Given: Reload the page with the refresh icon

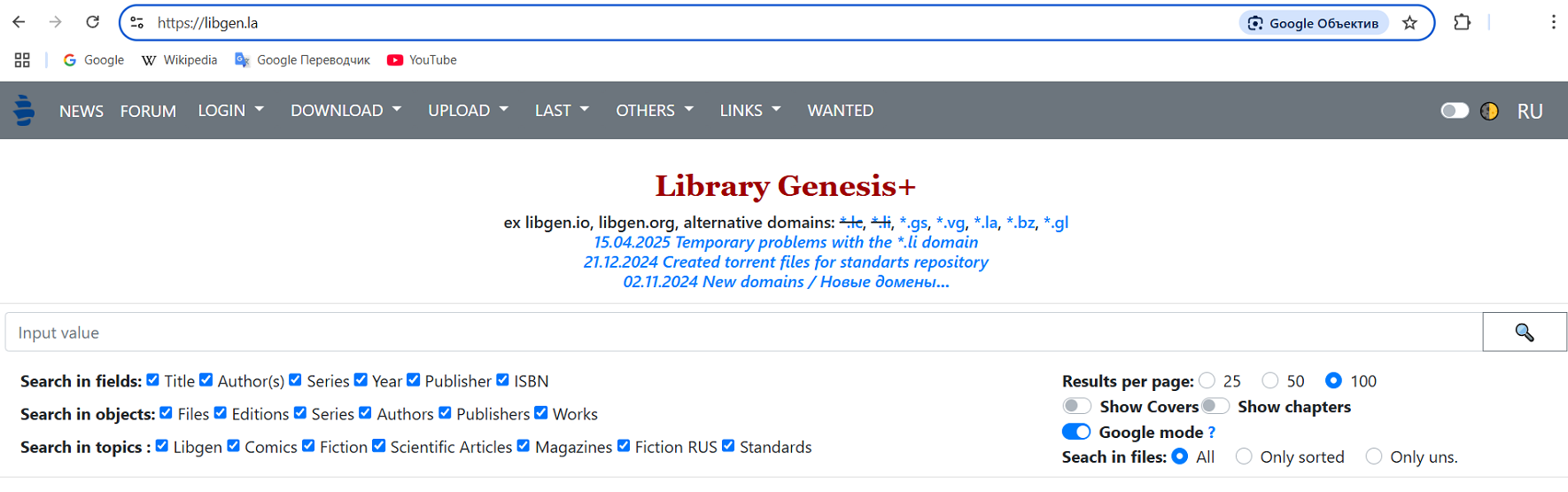Looking at the screenshot, I should (92, 22).
